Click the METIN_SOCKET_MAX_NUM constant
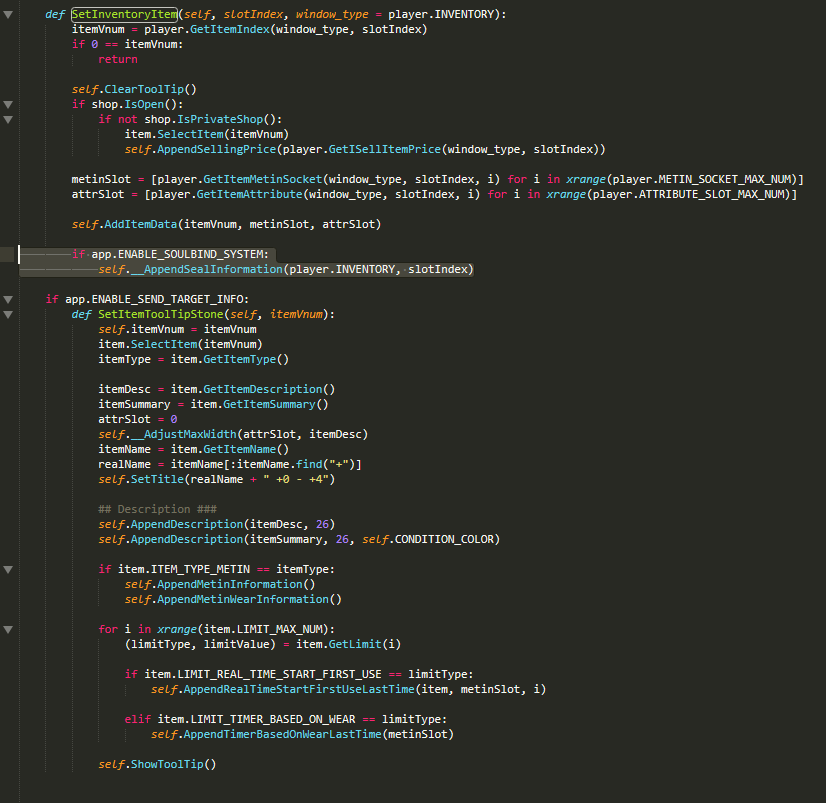The height and width of the screenshot is (803, 826). pyautogui.click(x=725, y=180)
